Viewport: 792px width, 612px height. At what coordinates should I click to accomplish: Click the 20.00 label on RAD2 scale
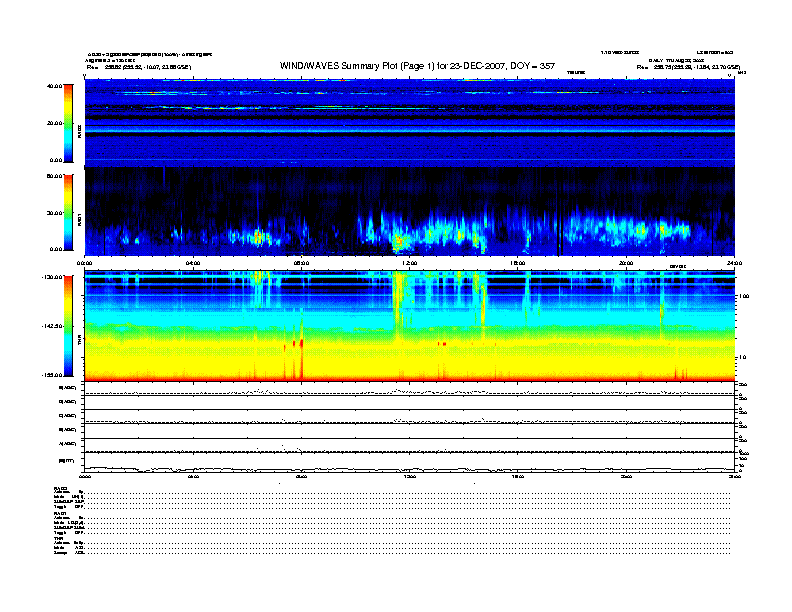point(55,123)
